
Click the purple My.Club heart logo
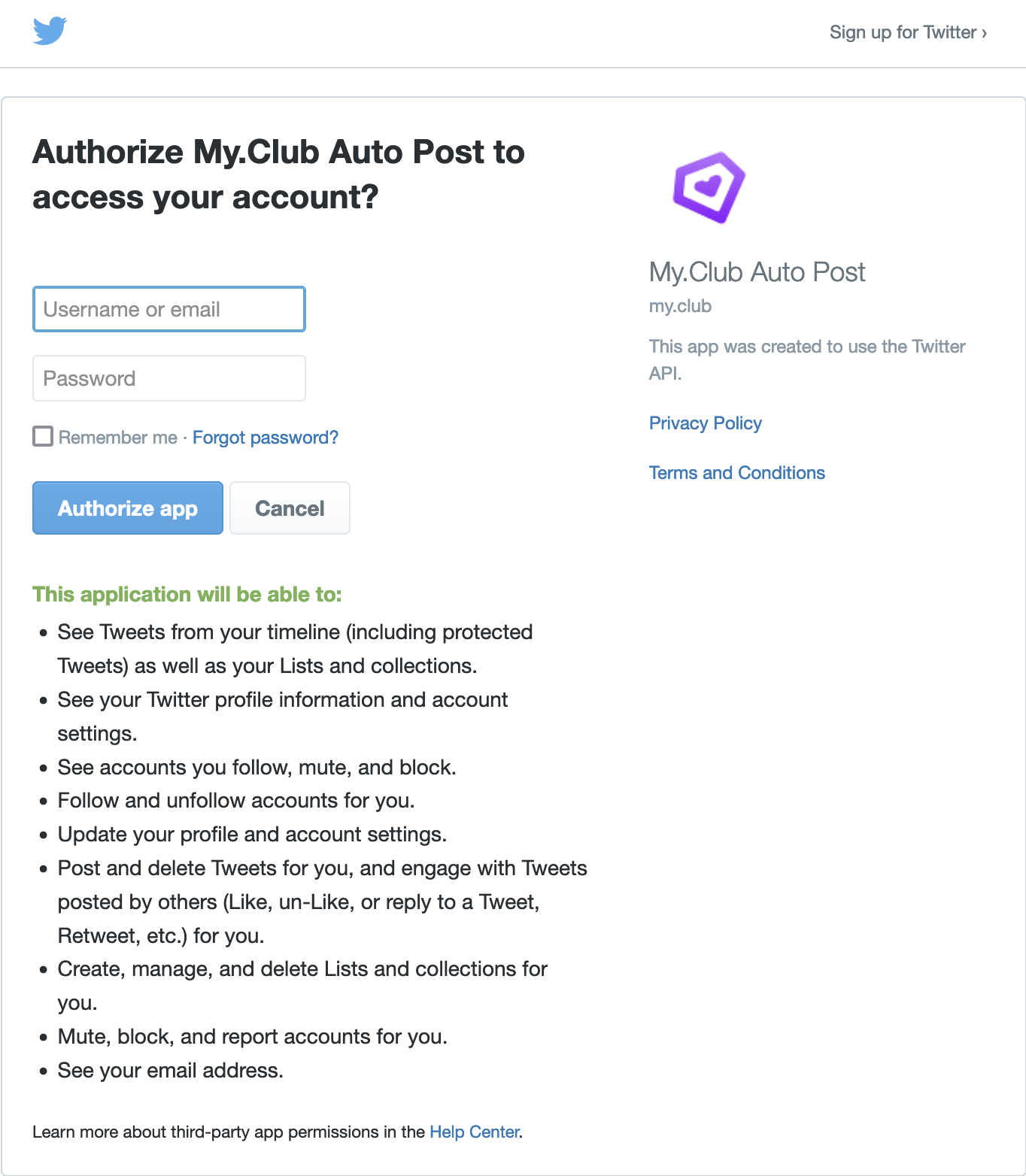[709, 187]
